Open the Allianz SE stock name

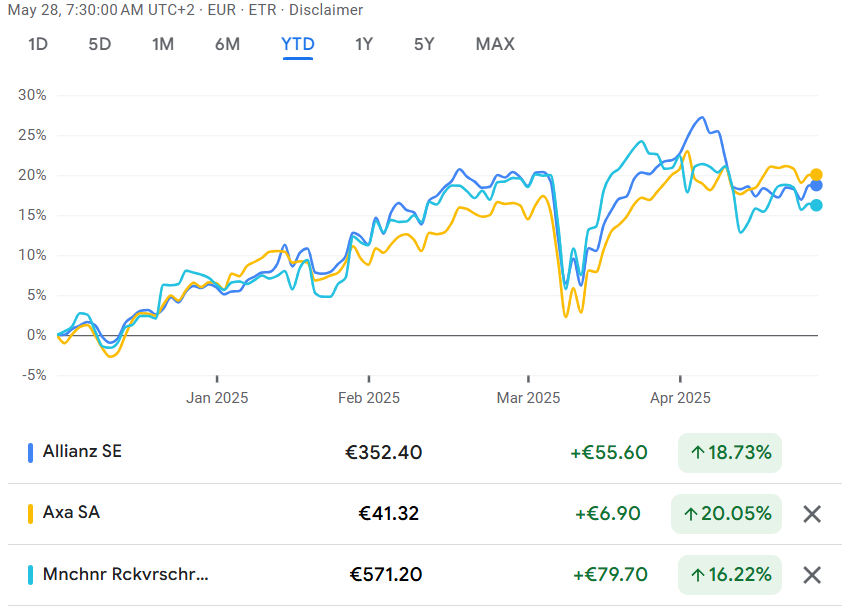point(82,451)
